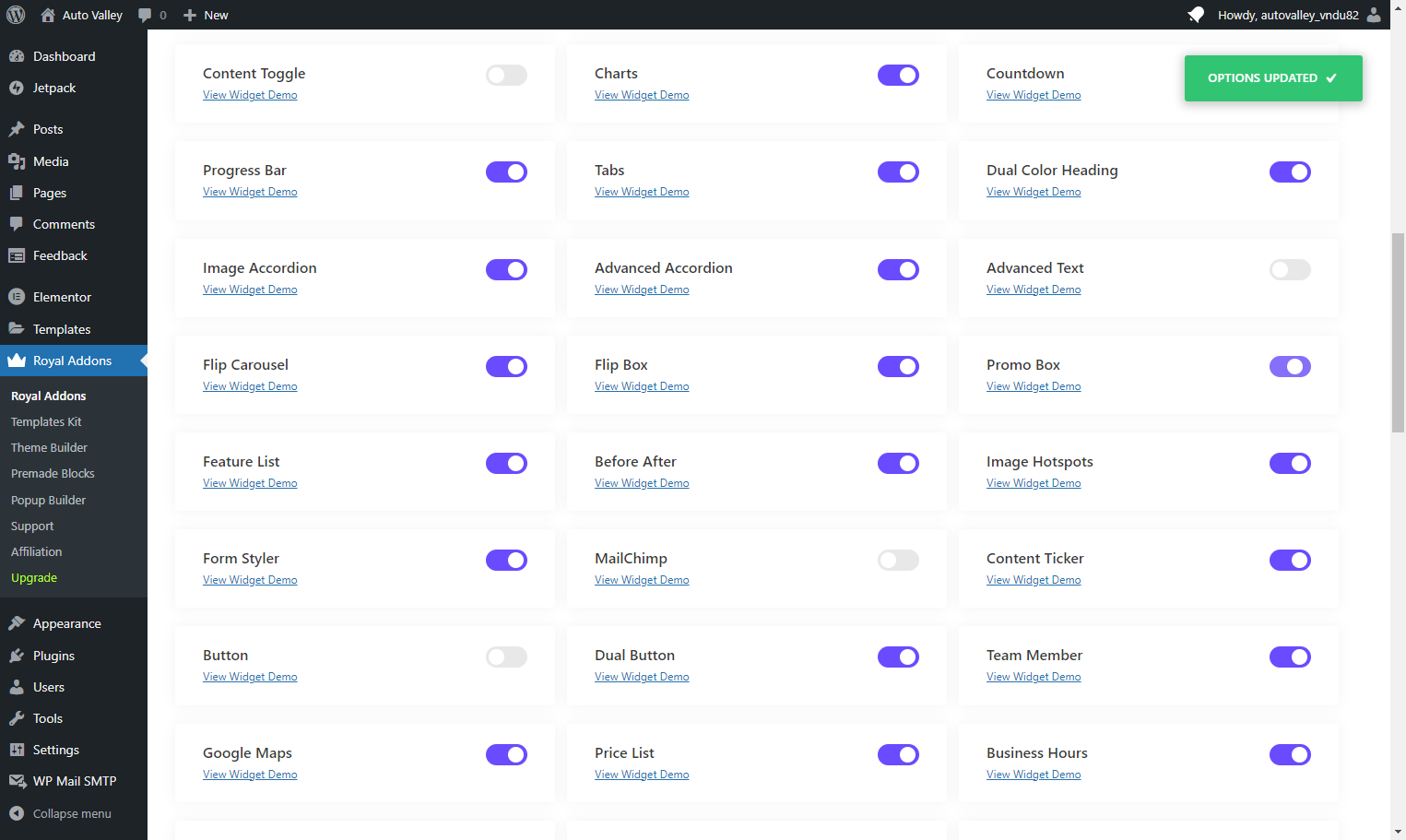Click the Jetpack sidebar icon
This screenshot has width=1406, height=840.
[17, 88]
